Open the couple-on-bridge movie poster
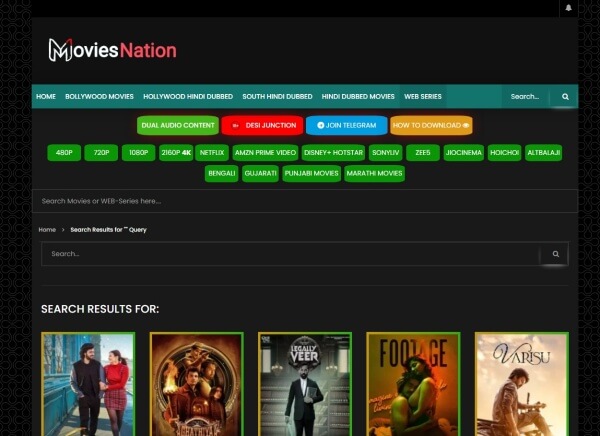This screenshot has height=436, width=600. (x=88, y=384)
